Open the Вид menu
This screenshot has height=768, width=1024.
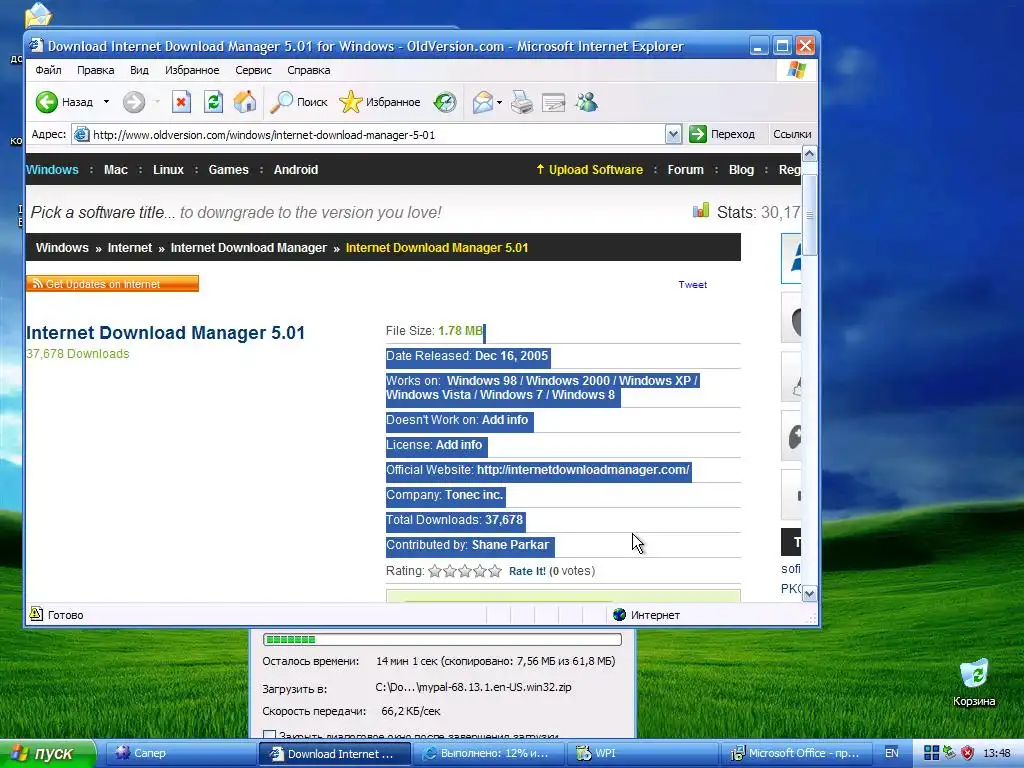139,70
